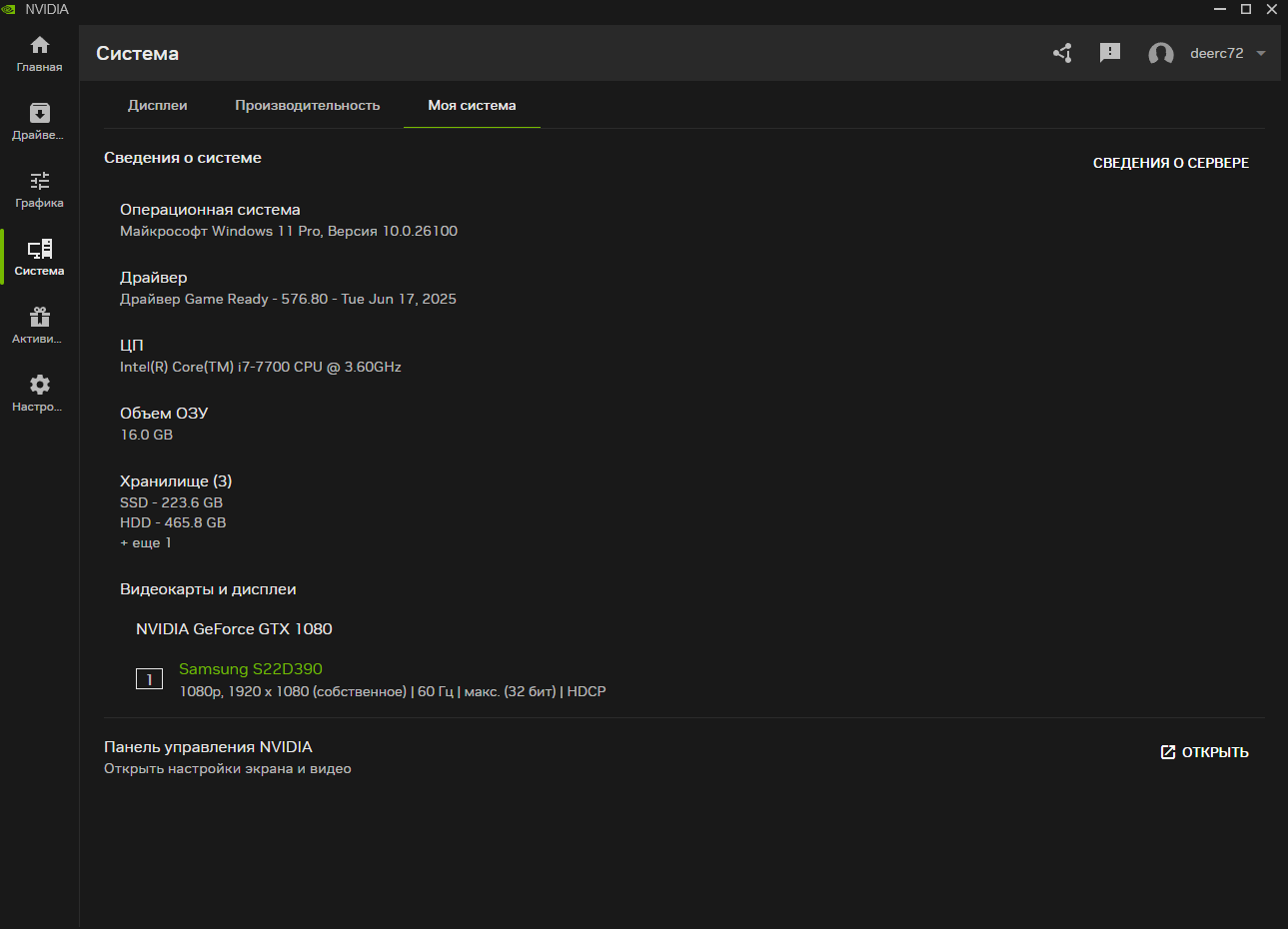This screenshot has height=929, width=1288.
Task: Click the user avatar icon
Action: [1161, 54]
